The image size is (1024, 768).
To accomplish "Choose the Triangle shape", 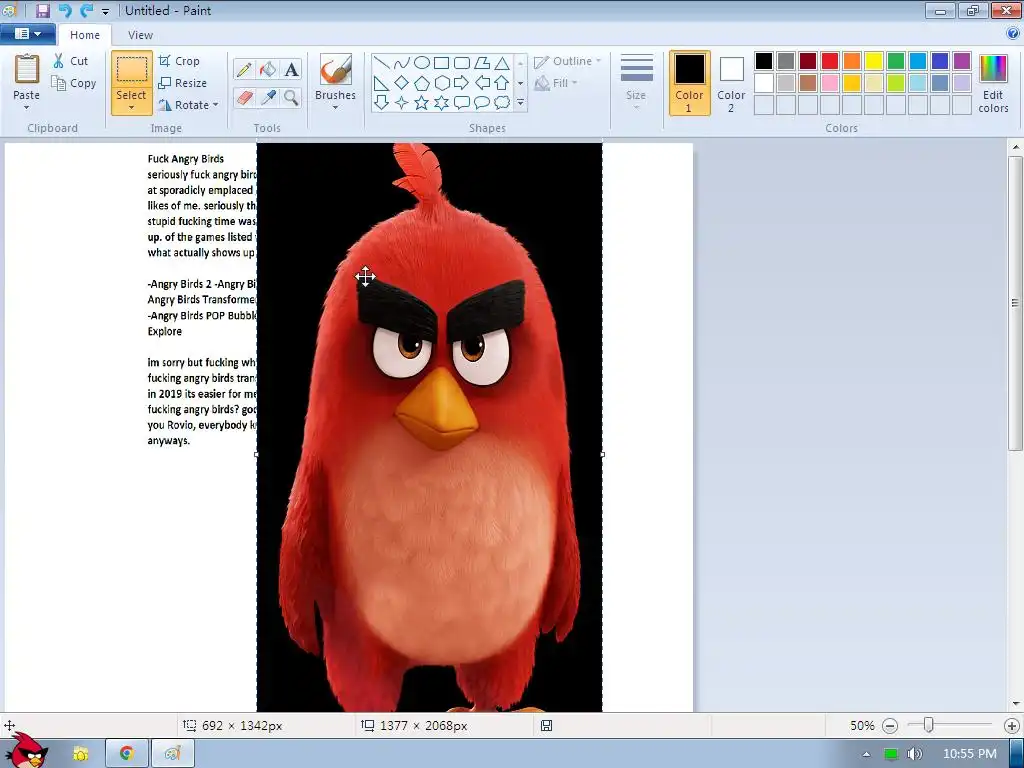I will [502, 63].
